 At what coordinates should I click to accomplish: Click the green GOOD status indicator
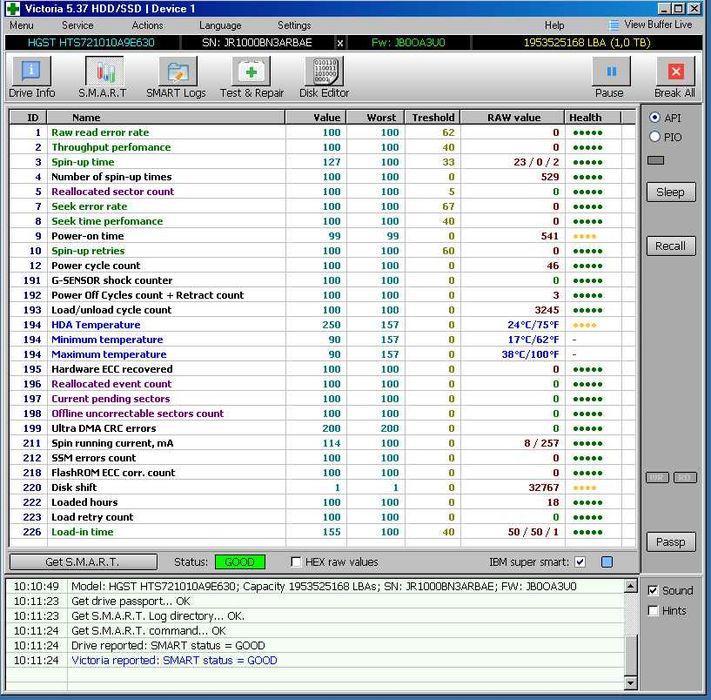coord(240,562)
